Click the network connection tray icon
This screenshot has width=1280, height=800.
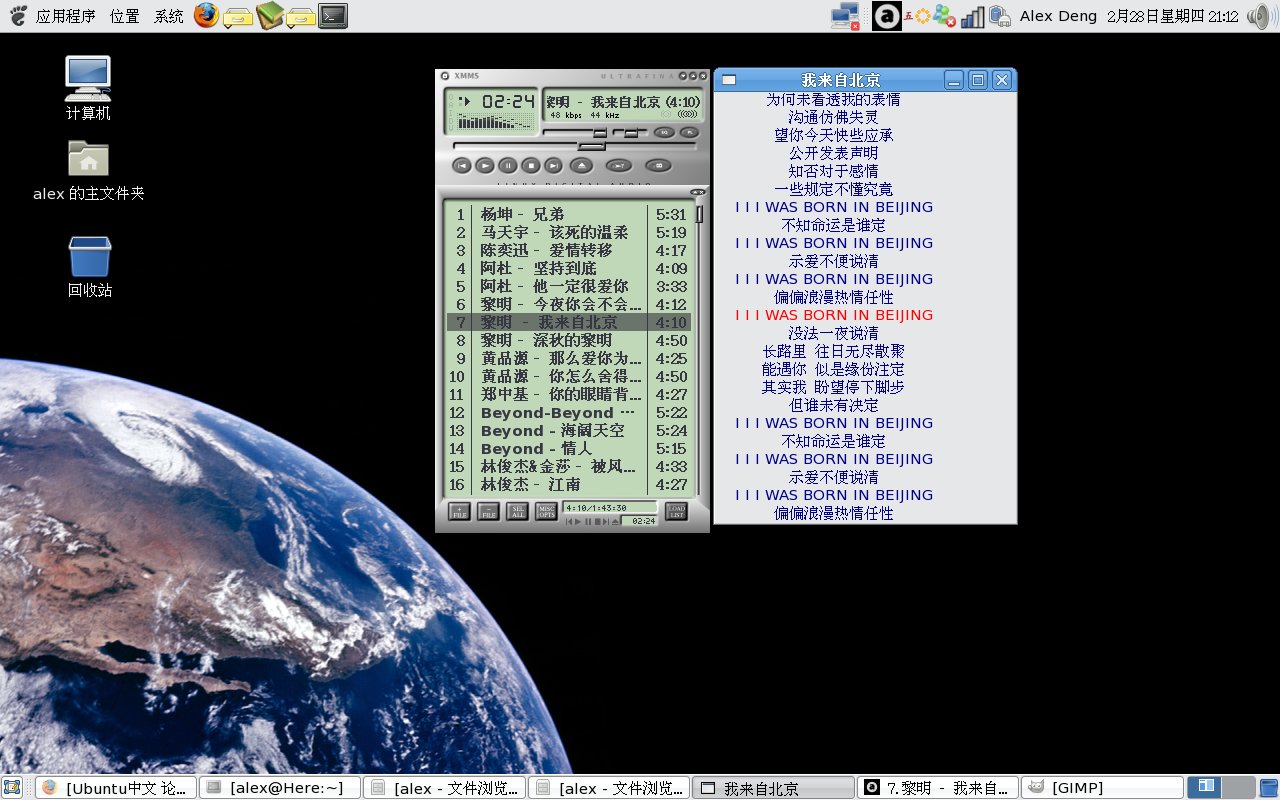pyautogui.click(x=845, y=16)
